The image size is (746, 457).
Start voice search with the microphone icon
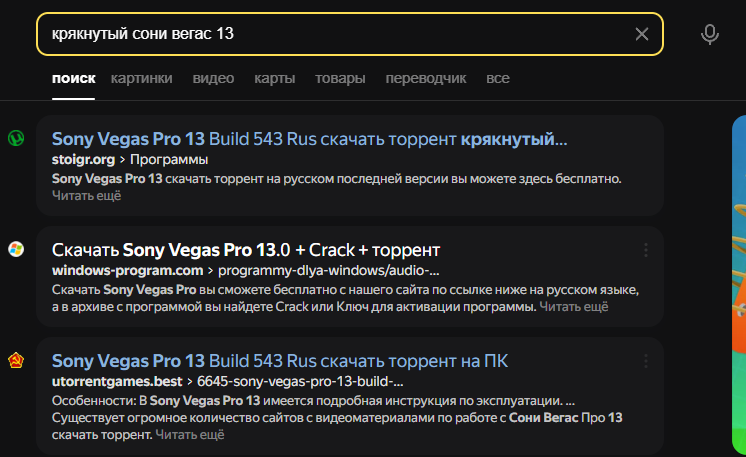[710, 35]
